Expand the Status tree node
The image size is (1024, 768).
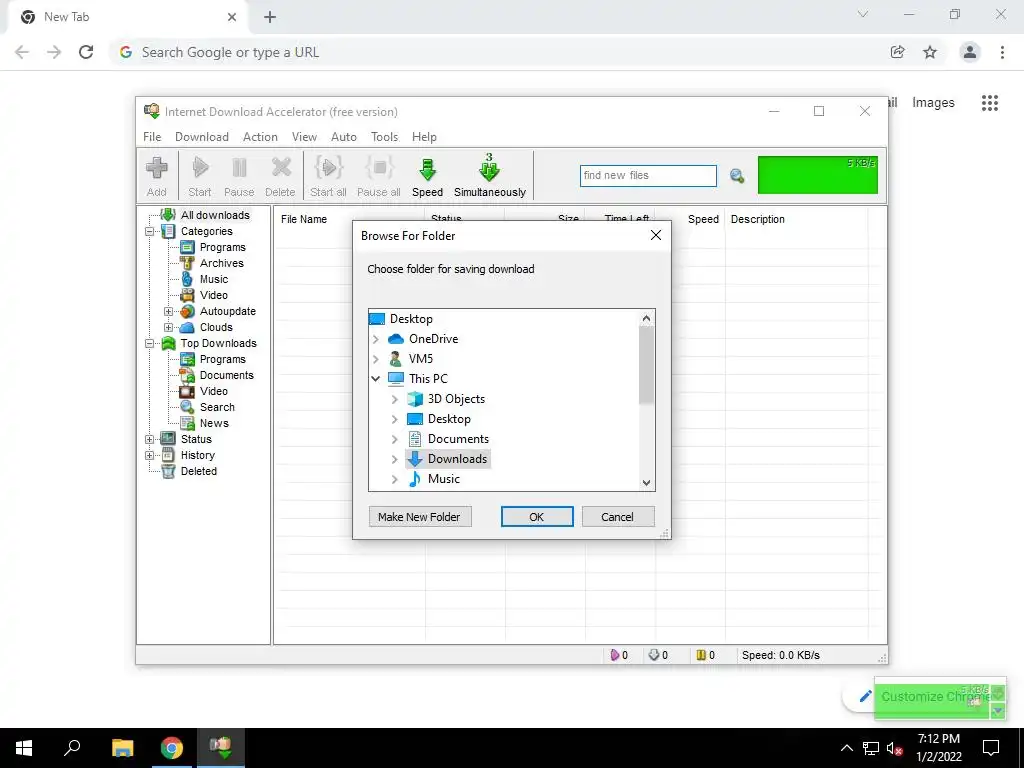pos(150,440)
